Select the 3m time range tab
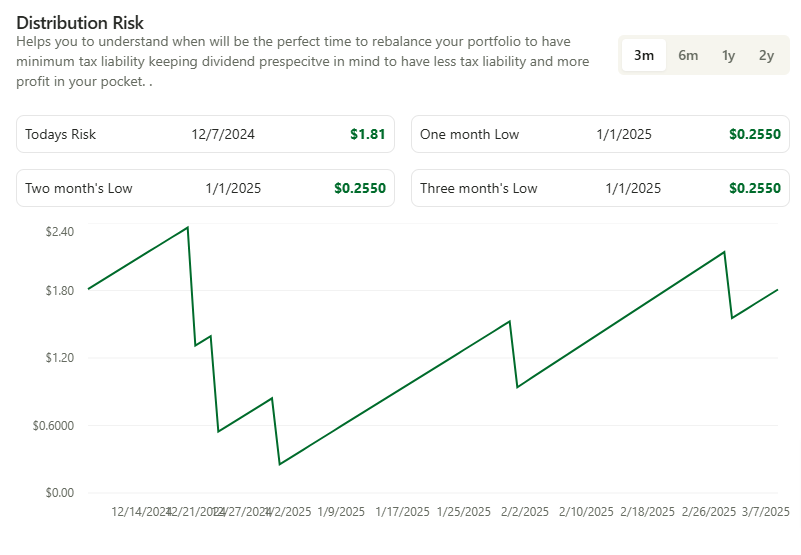The width and height of the screenshot is (801, 555). pos(644,55)
